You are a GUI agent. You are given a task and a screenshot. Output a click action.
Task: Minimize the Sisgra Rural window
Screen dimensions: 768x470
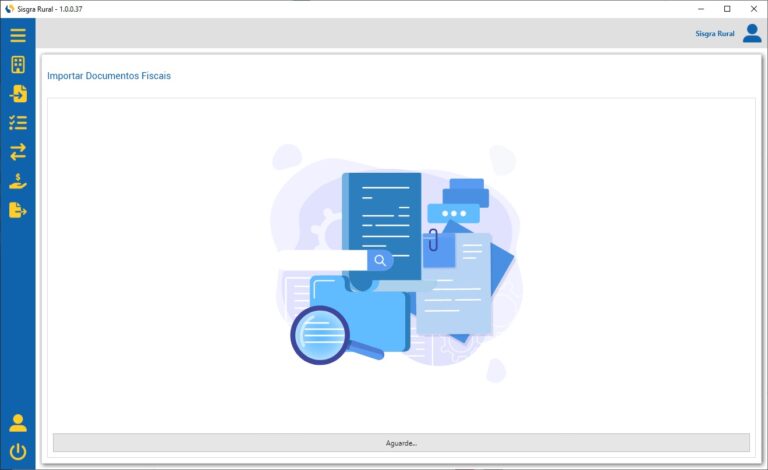pyautogui.click(x=700, y=9)
